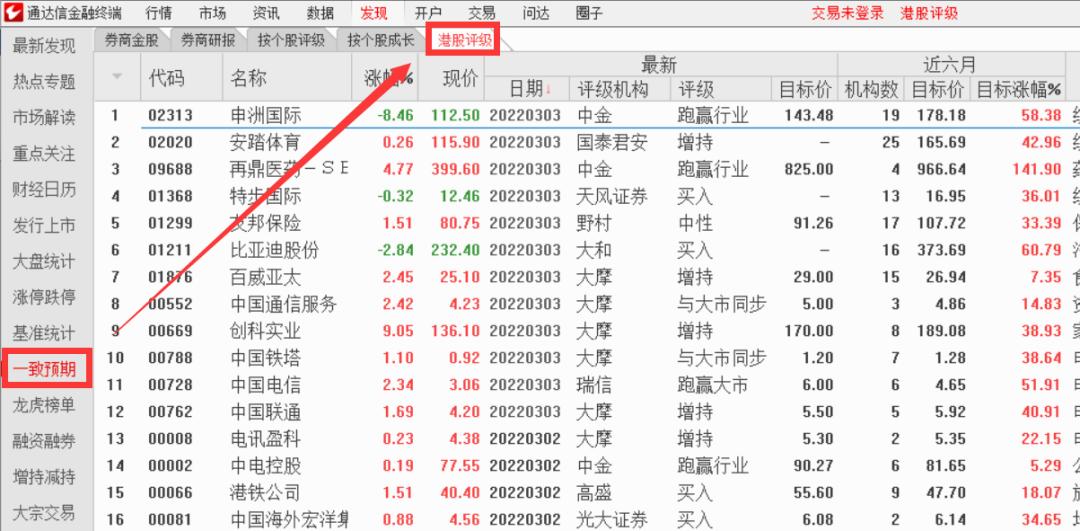The height and width of the screenshot is (531, 1080).
Task: Open 基准统计 in the sidebar
Action: point(44,333)
